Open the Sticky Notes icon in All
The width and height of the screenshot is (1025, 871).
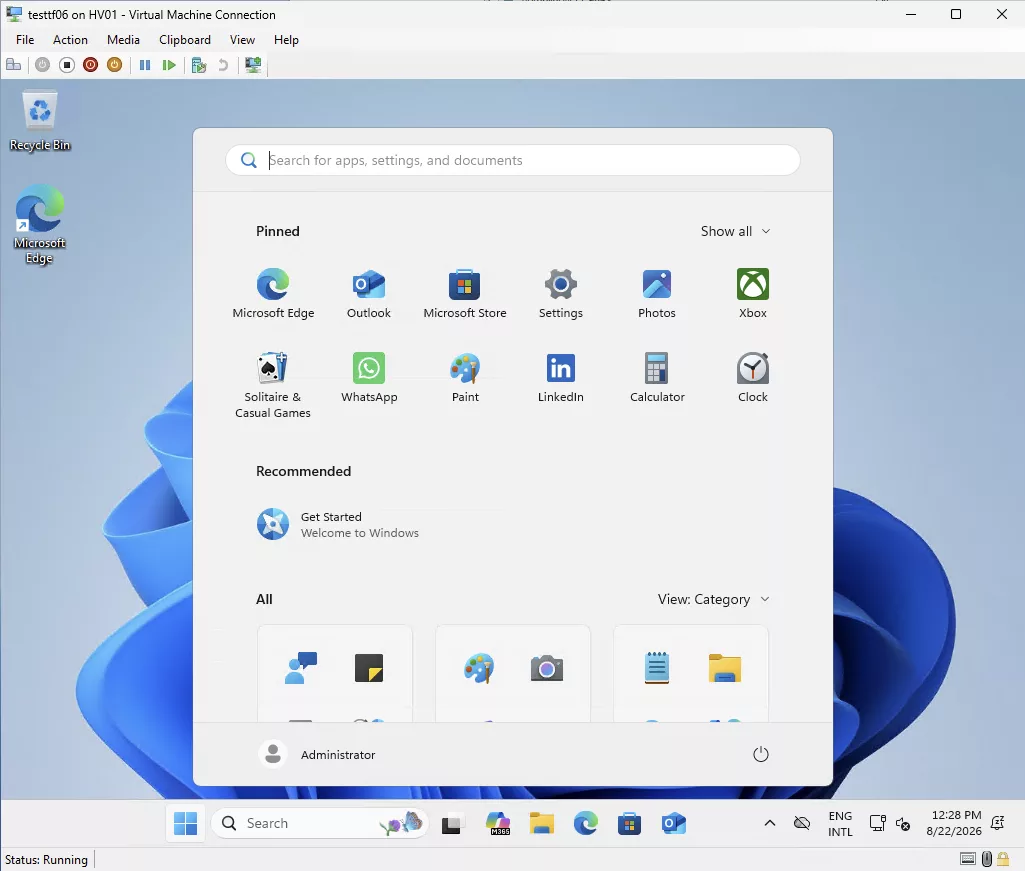tap(369, 668)
